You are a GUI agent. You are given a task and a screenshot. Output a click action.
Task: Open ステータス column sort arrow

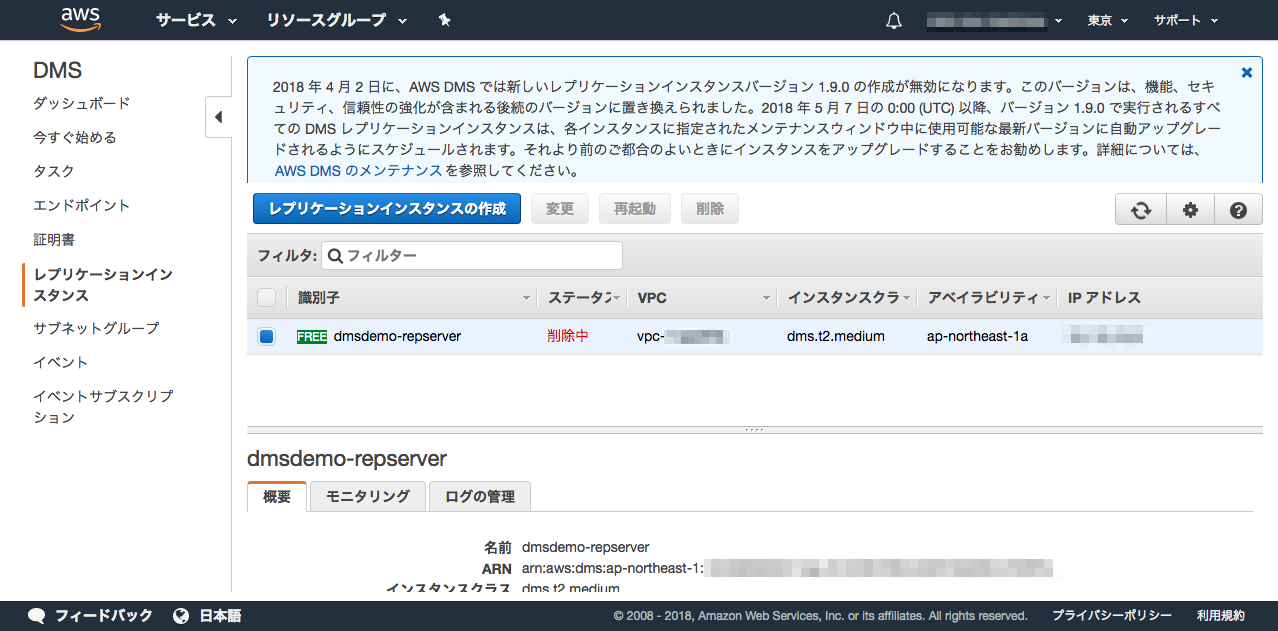617,298
